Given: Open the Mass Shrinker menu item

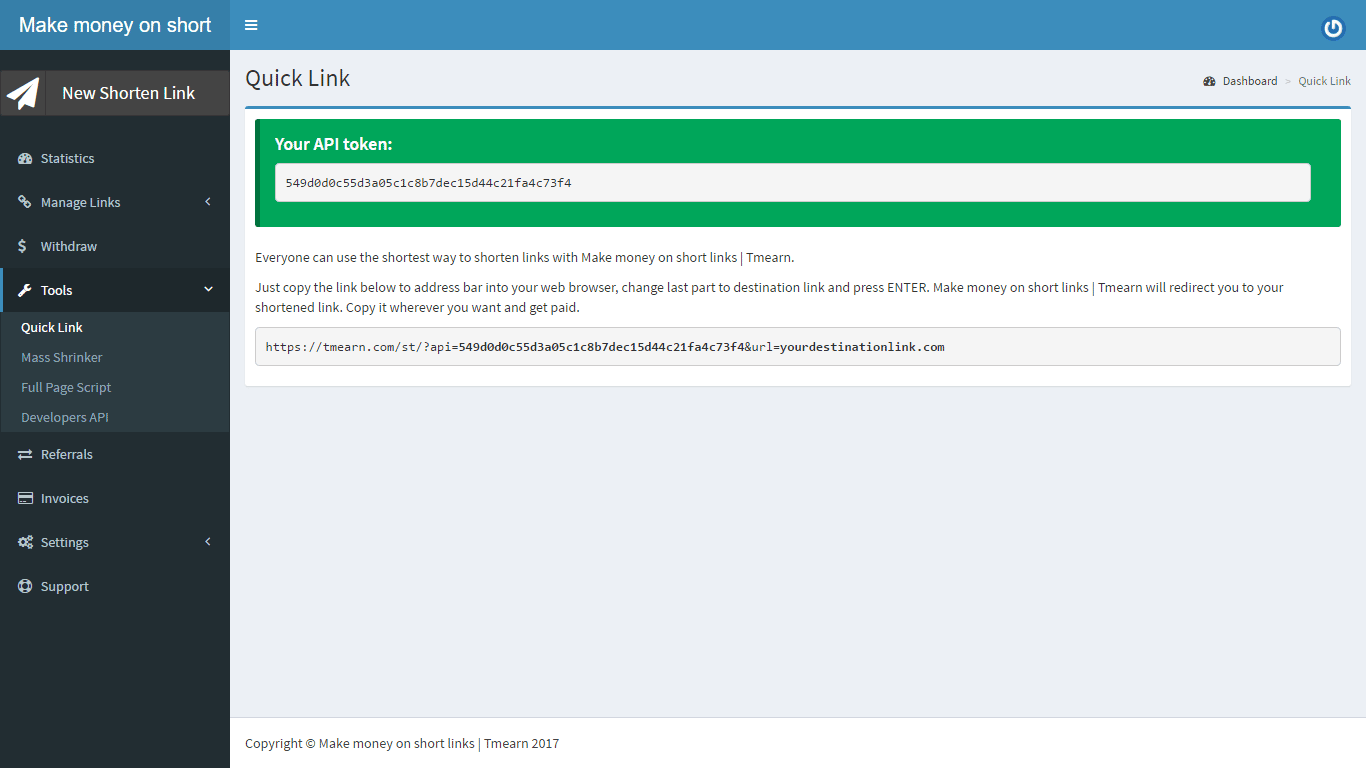Looking at the screenshot, I should pyautogui.click(x=60, y=357).
